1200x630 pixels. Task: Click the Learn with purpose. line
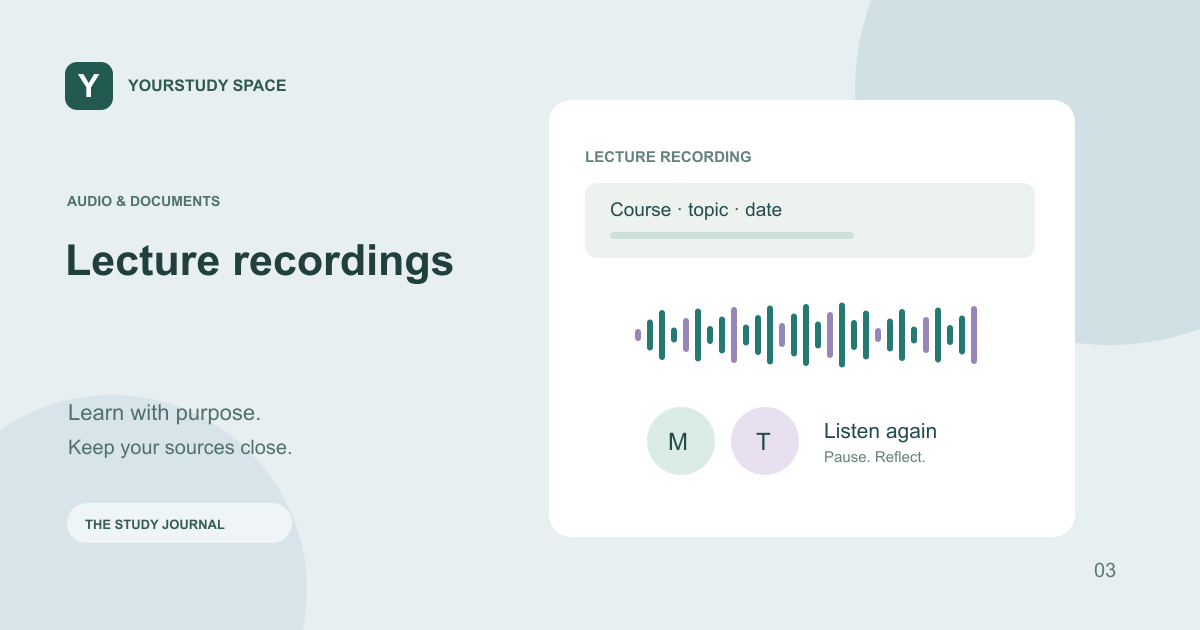pos(164,413)
